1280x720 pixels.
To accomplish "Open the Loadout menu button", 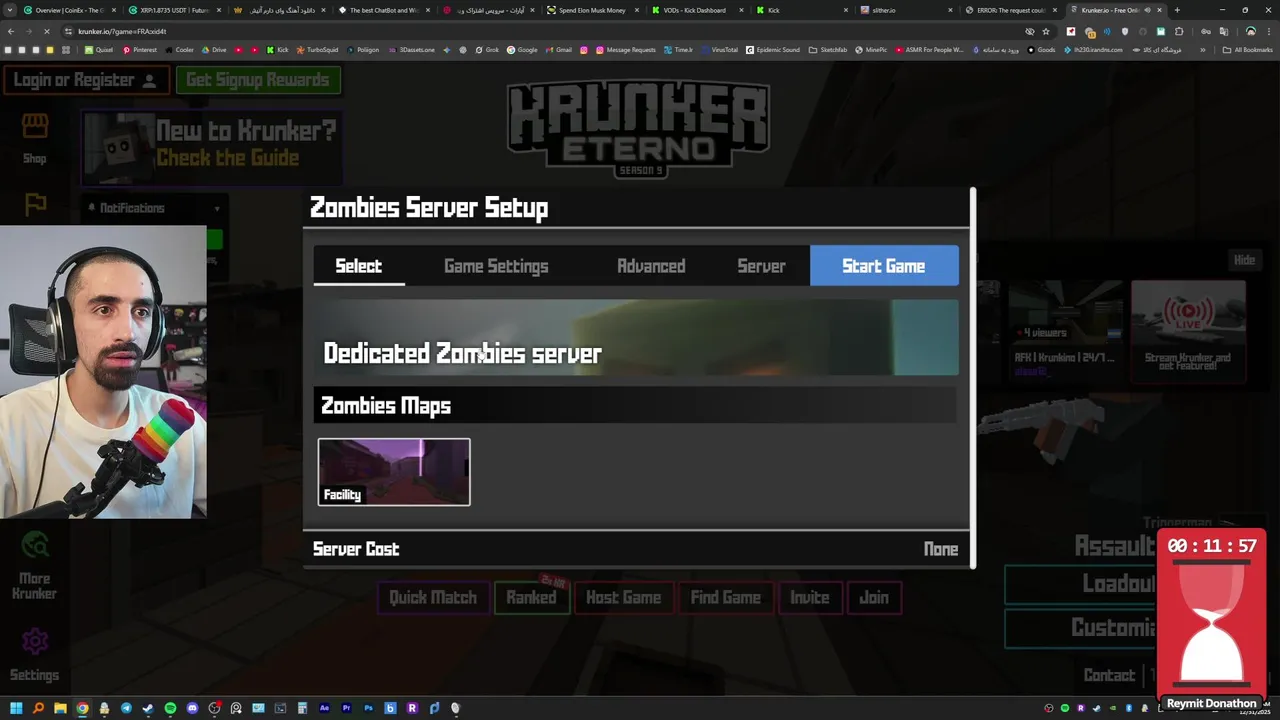I will tap(1082, 584).
